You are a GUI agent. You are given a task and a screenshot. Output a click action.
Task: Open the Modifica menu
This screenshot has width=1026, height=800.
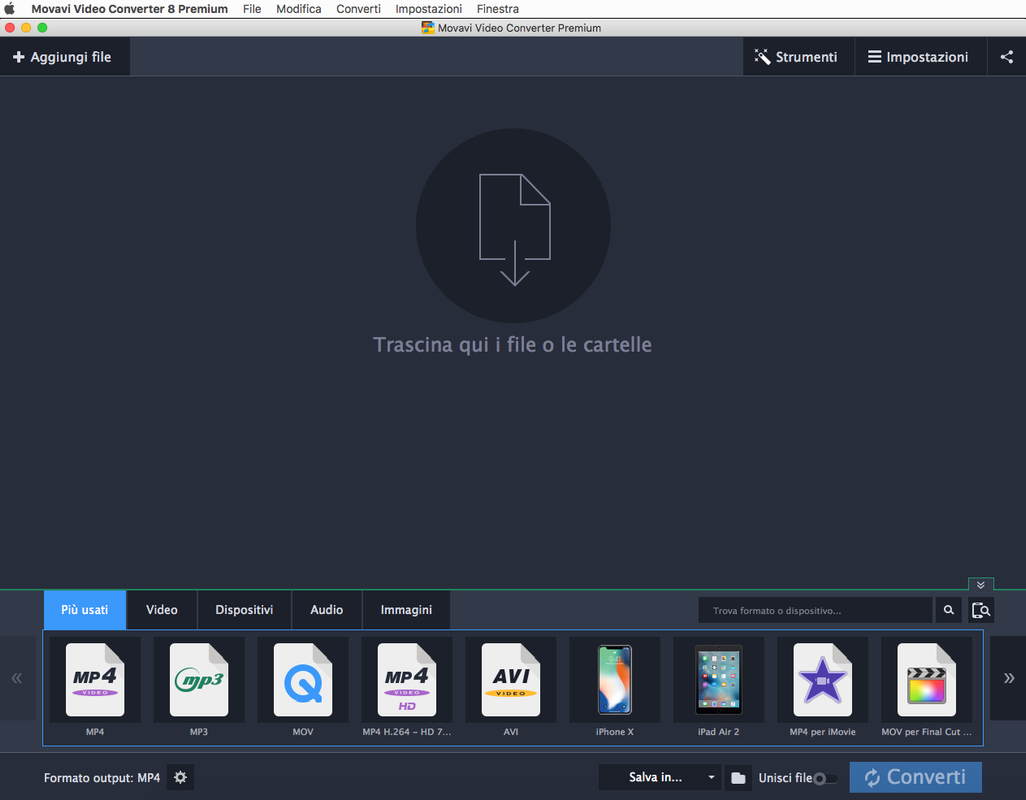pyautogui.click(x=298, y=9)
